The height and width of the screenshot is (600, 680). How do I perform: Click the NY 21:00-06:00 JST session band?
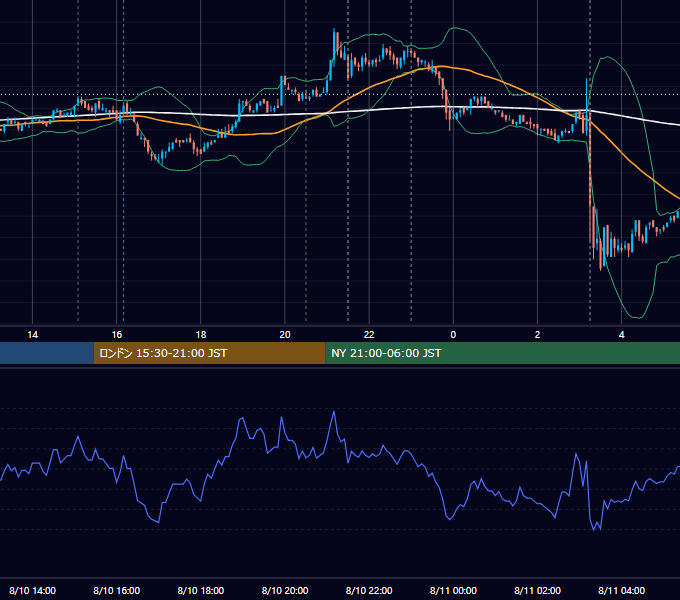[x=503, y=353]
